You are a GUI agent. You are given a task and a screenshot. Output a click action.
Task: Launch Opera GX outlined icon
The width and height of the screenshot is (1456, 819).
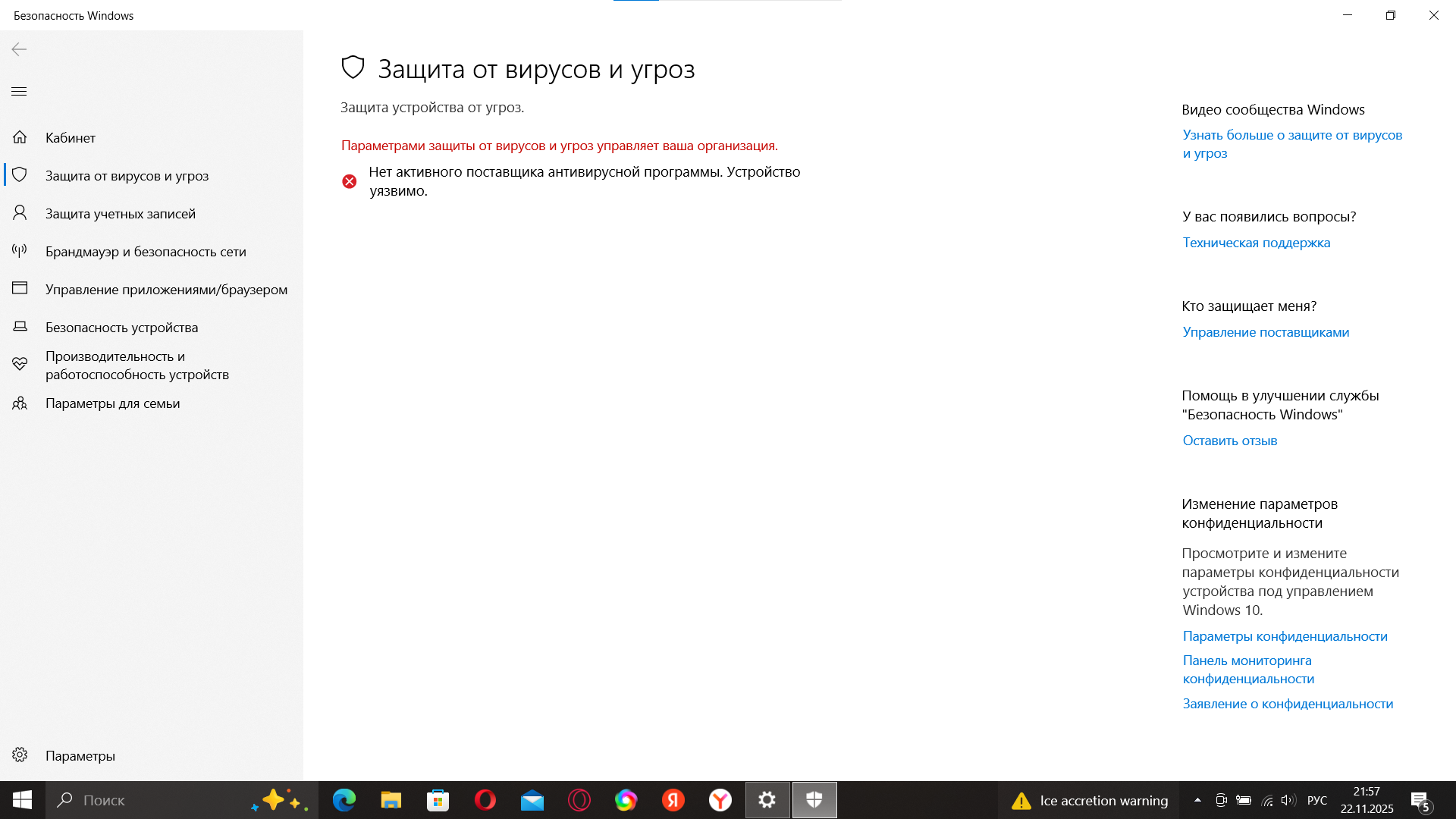[579, 800]
